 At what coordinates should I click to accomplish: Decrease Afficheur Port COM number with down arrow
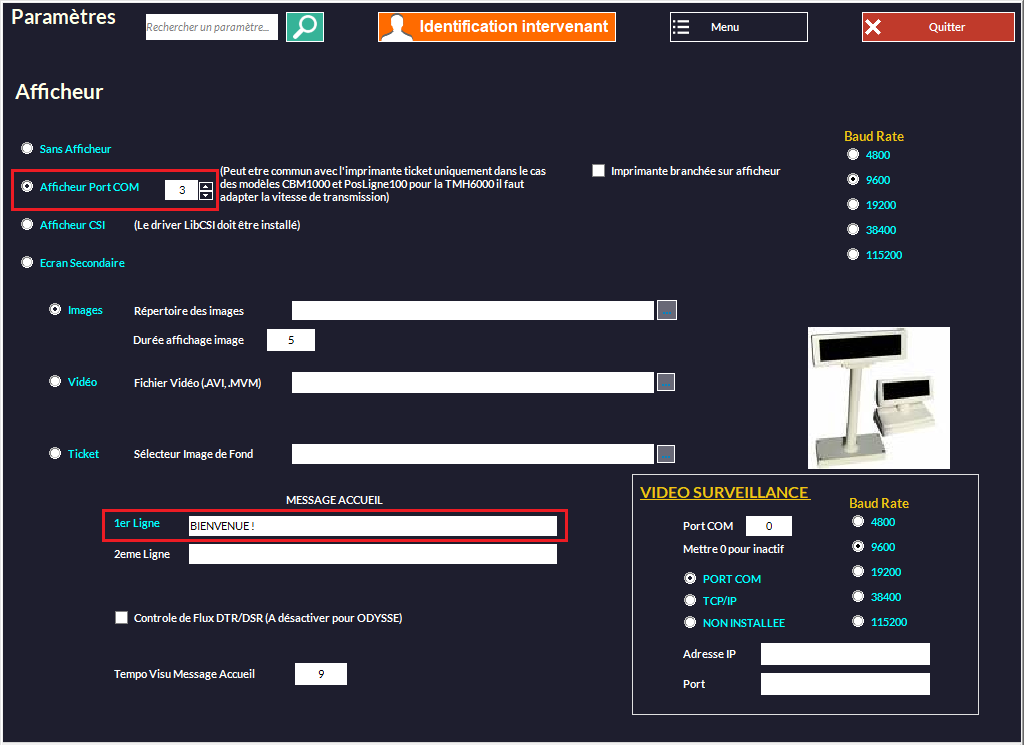(206, 195)
